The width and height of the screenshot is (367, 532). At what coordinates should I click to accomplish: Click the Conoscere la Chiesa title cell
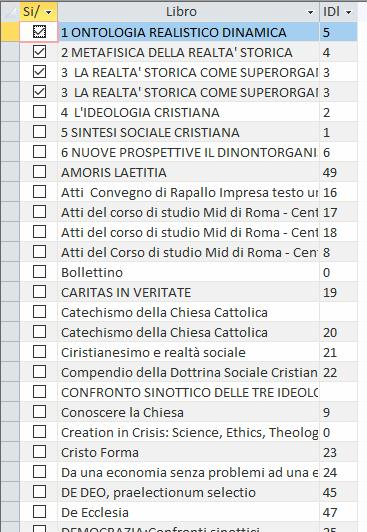click(189, 412)
